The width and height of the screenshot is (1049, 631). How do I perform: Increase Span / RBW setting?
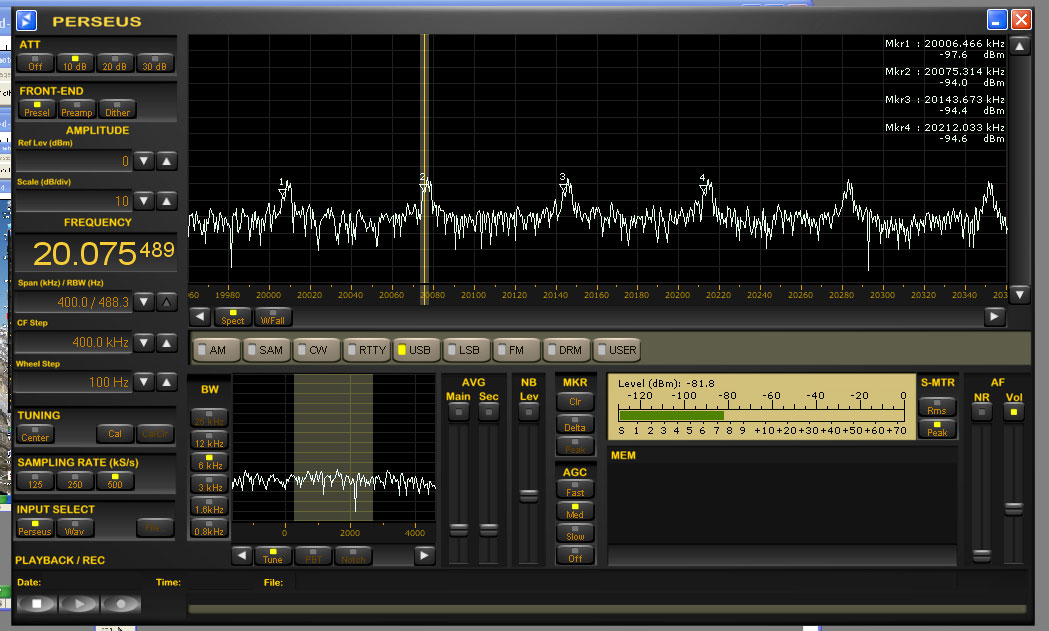point(167,302)
